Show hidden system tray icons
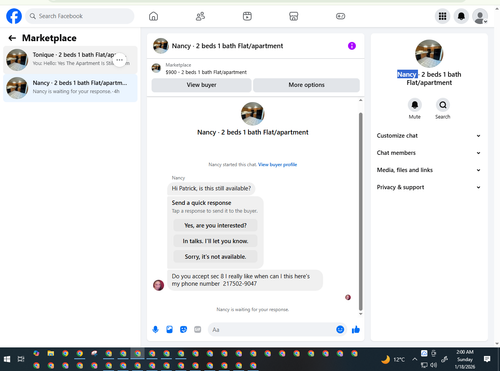The height and width of the screenshot is (371, 500). pyautogui.click(x=414, y=359)
